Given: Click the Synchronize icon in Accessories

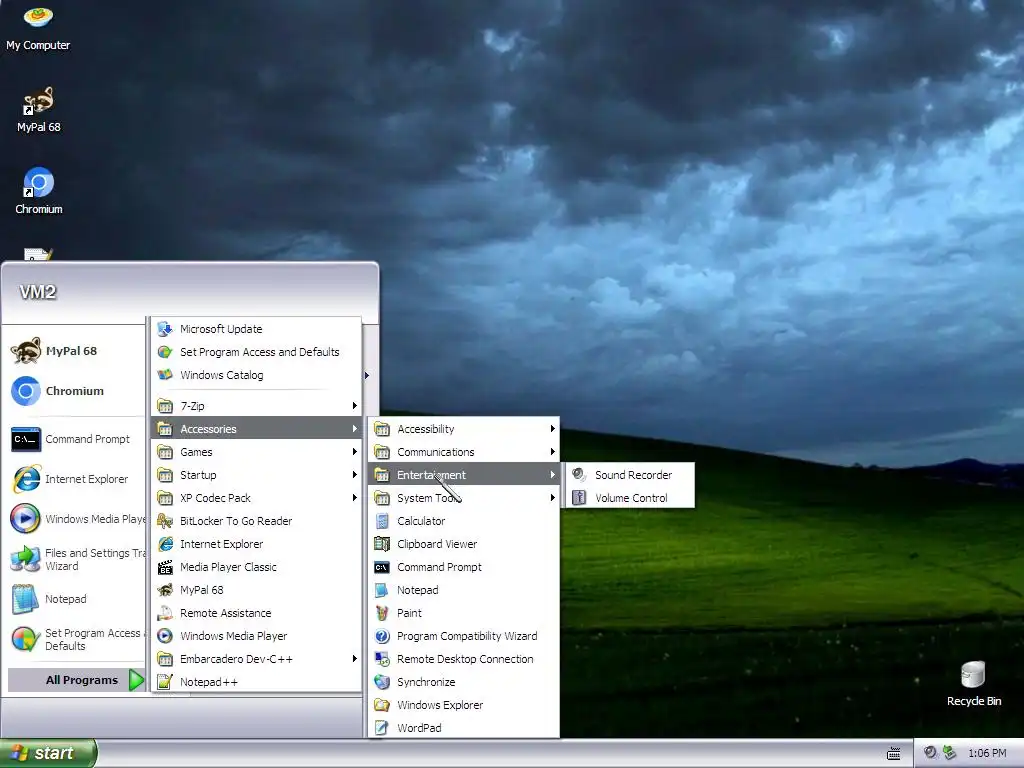Looking at the screenshot, I should (382, 682).
